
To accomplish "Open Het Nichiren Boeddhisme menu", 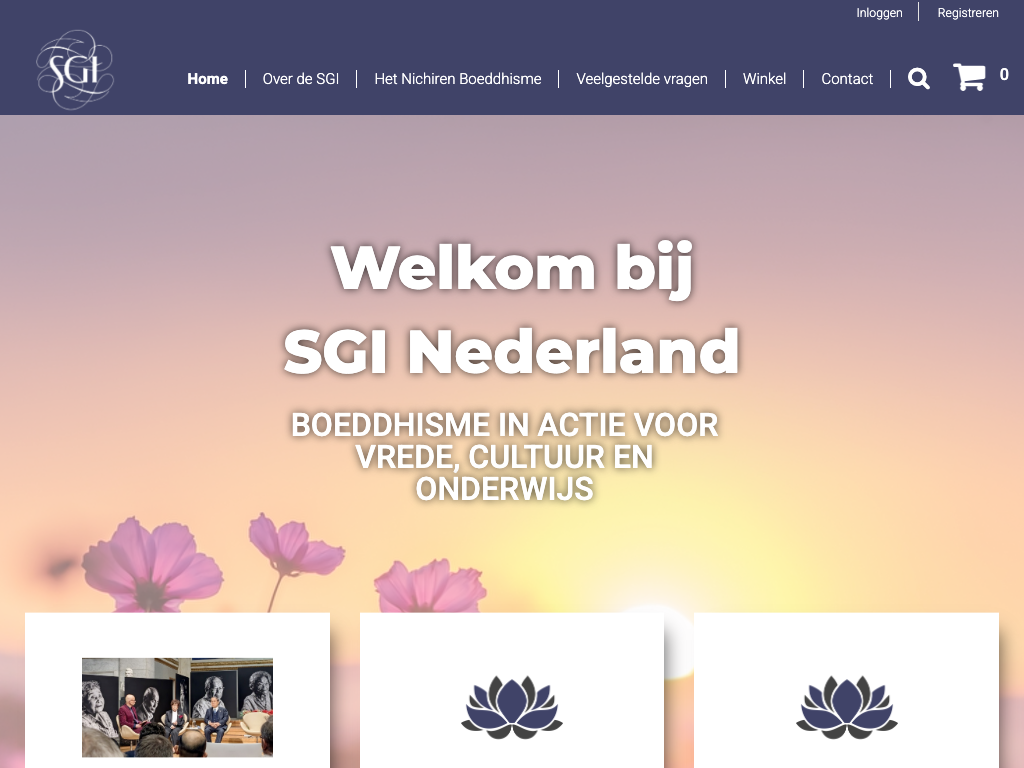I will (458, 79).
